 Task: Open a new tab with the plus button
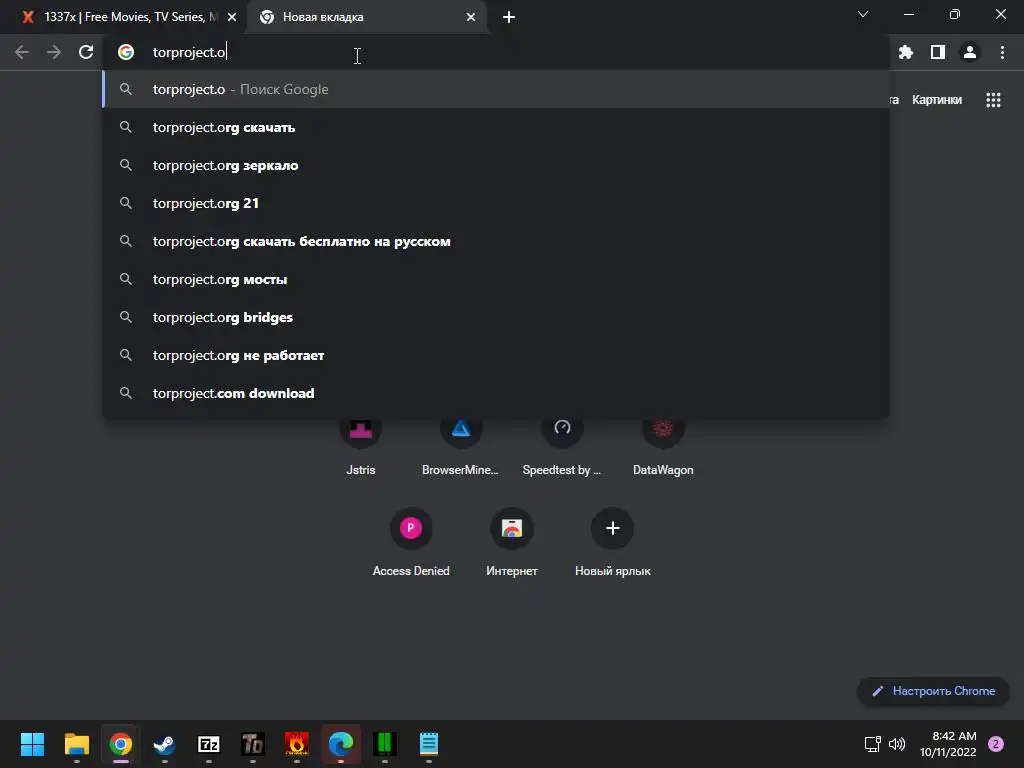(x=509, y=17)
